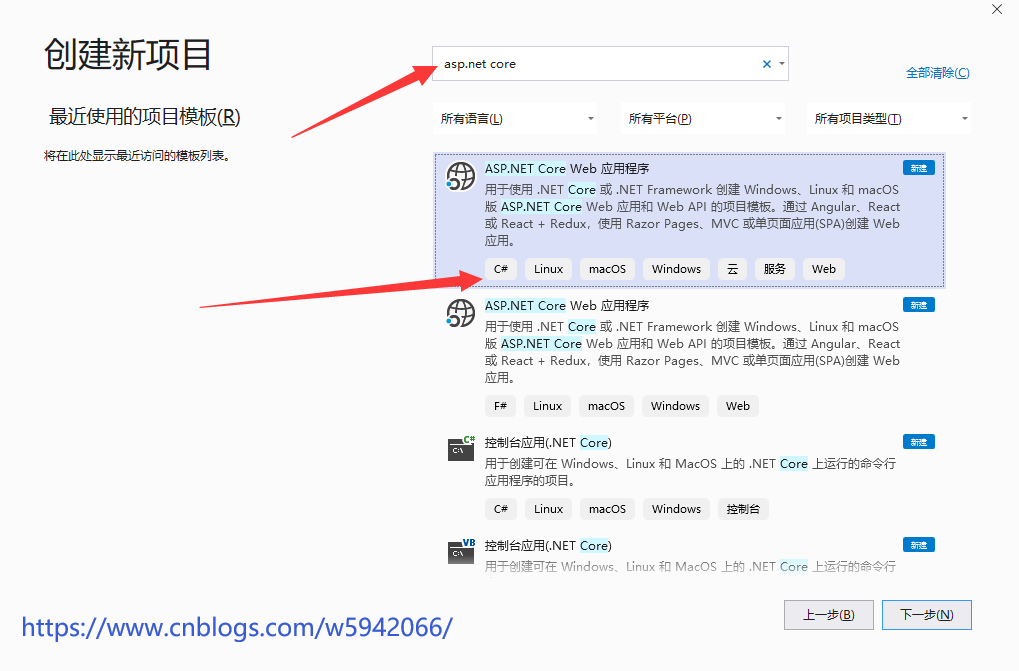Close the create new project dialog
Viewport: 1019px width, 671px height.
996,10
